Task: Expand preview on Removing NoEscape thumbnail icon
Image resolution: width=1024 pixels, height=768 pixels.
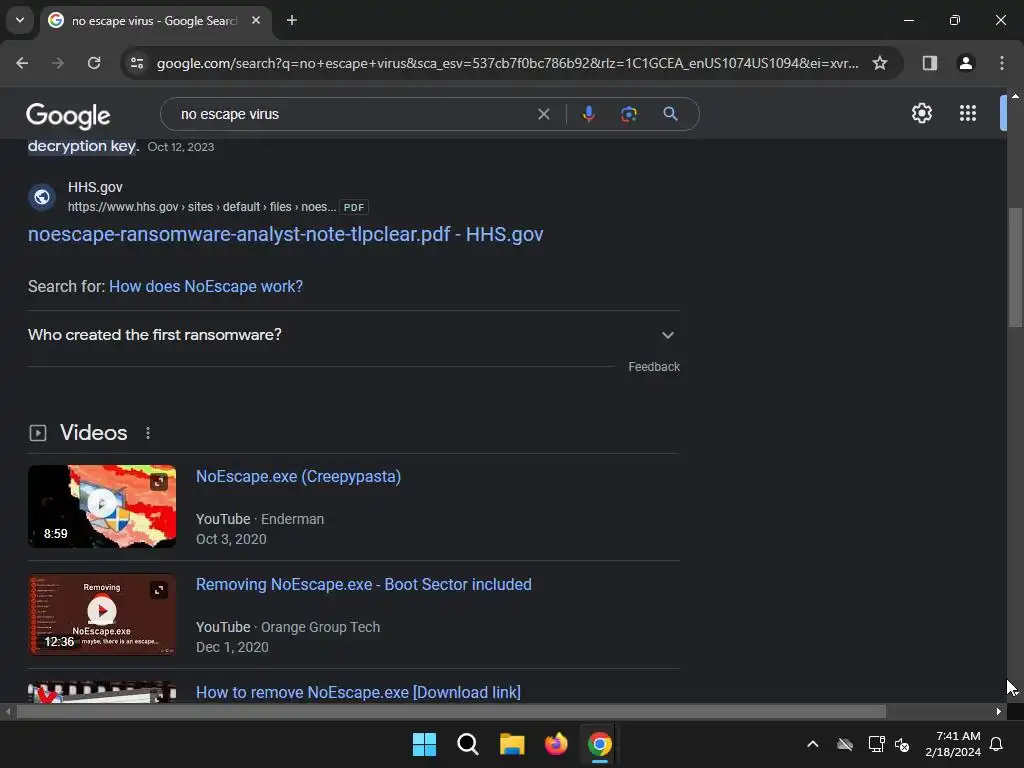Action: tap(159, 590)
